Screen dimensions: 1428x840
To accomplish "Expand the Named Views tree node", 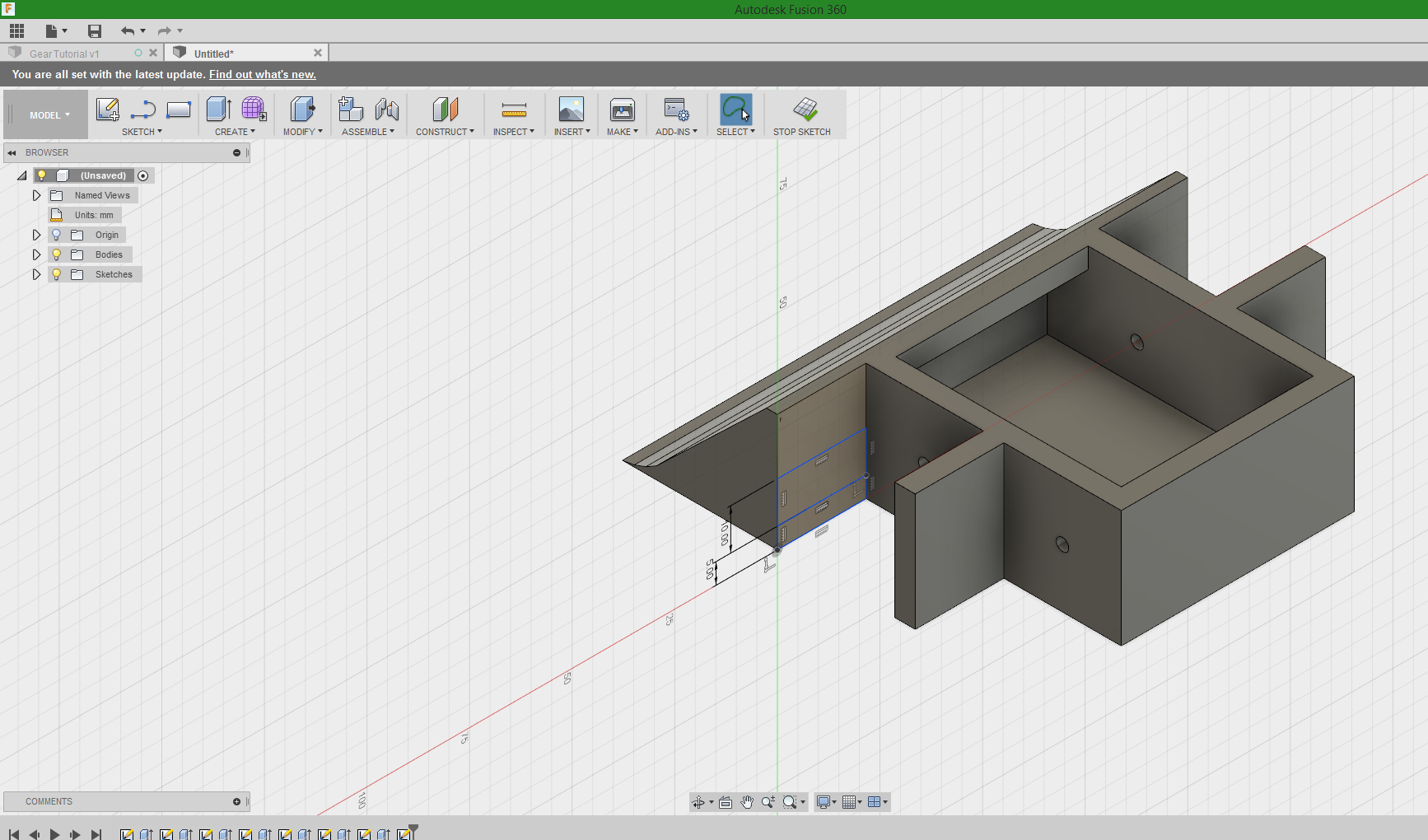I will click(36, 195).
